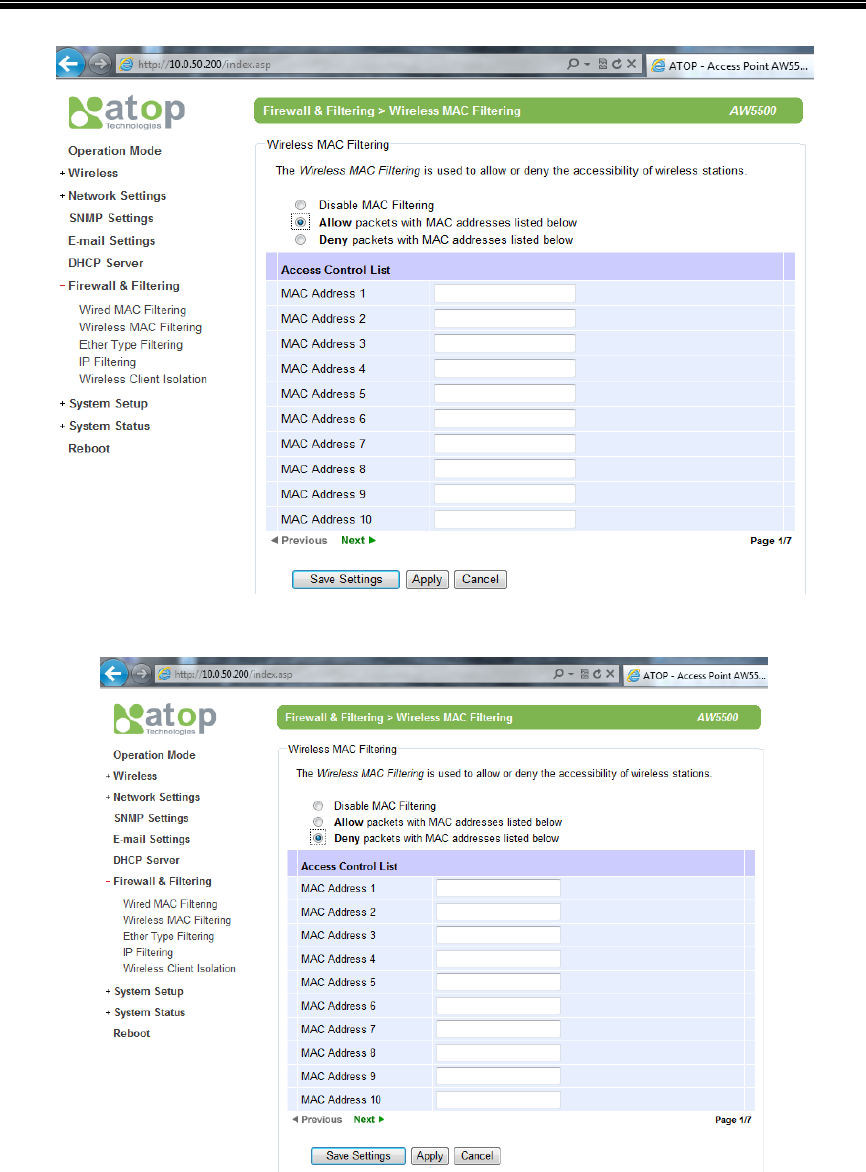Select Deny packets radio in upper window

tap(300, 240)
